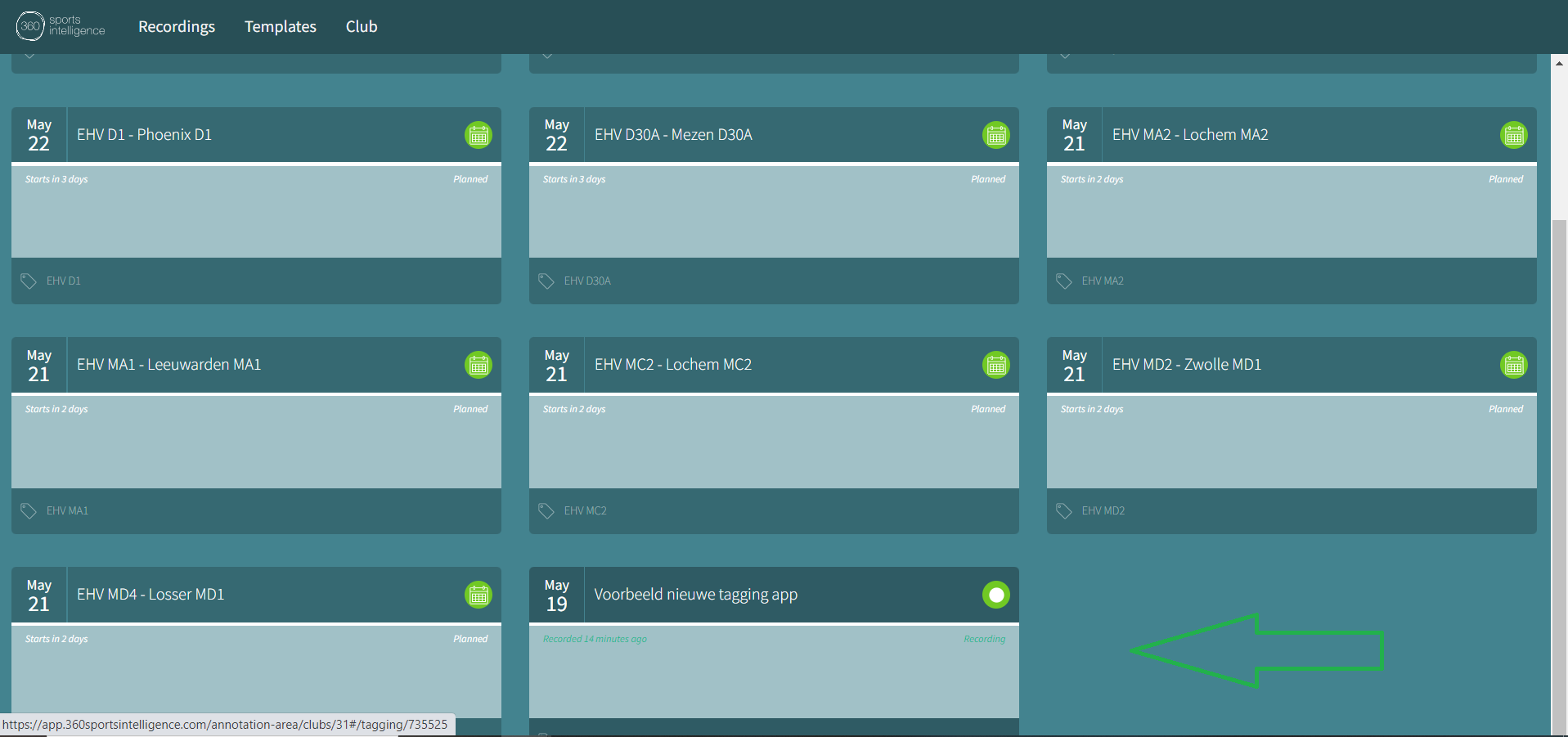Viewport: 1568px width, 737px height.
Task: Select the tag icon next to EHV D30A
Action: click(546, 281)
